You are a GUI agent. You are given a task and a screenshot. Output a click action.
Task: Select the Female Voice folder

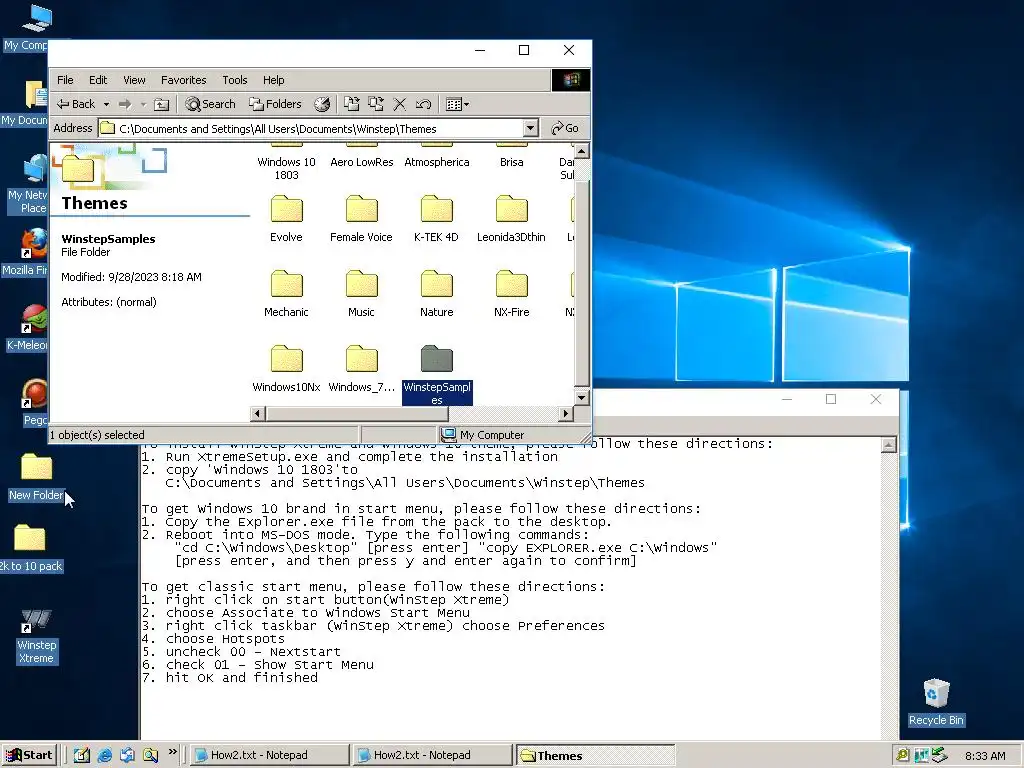[361, 219]
